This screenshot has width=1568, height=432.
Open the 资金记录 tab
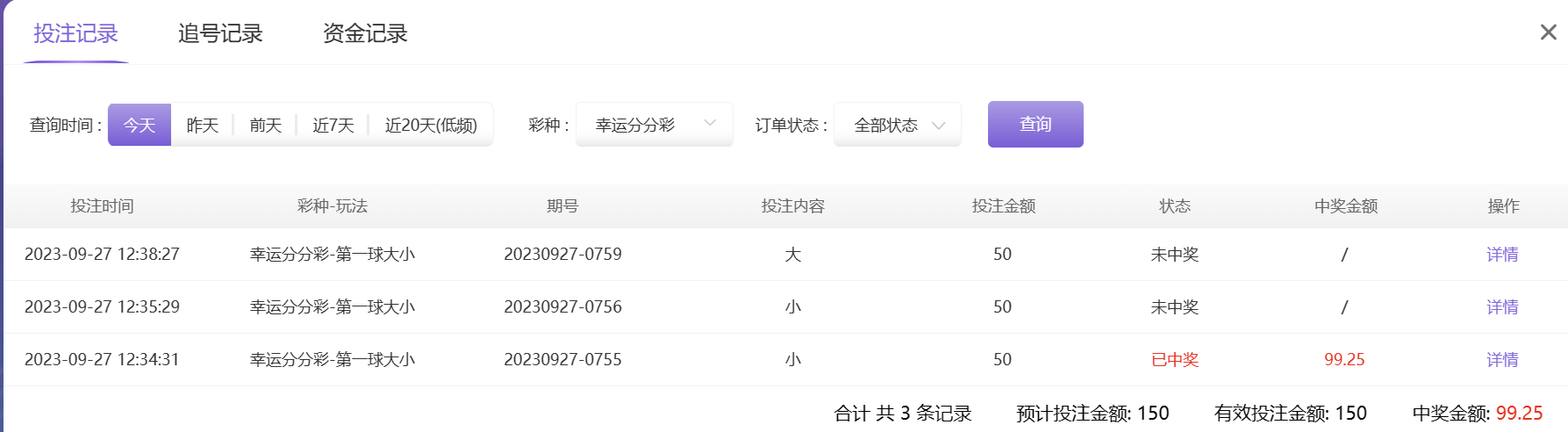[x=365, y=33]
